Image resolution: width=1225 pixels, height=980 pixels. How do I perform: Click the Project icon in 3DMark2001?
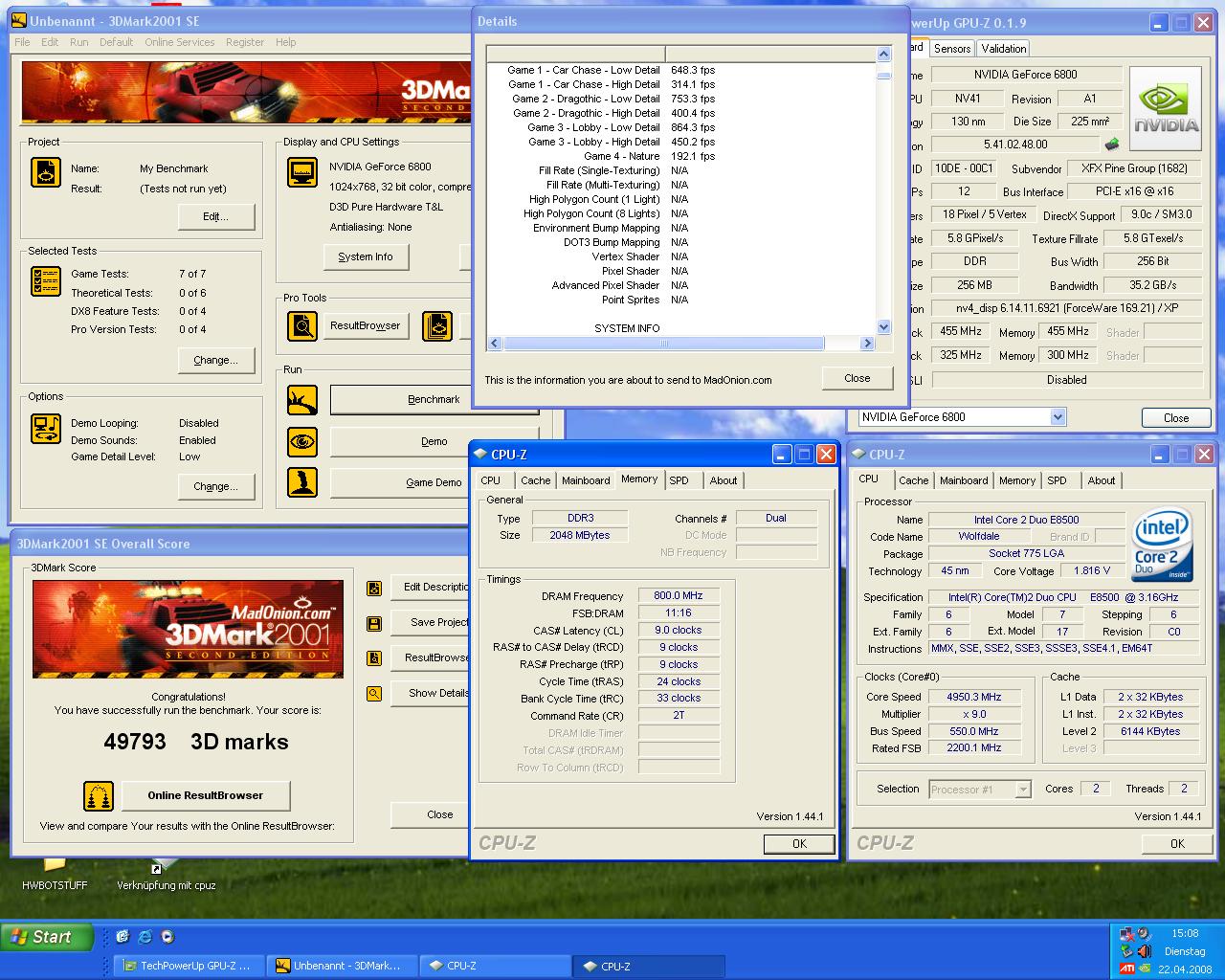tap(45, 172)
